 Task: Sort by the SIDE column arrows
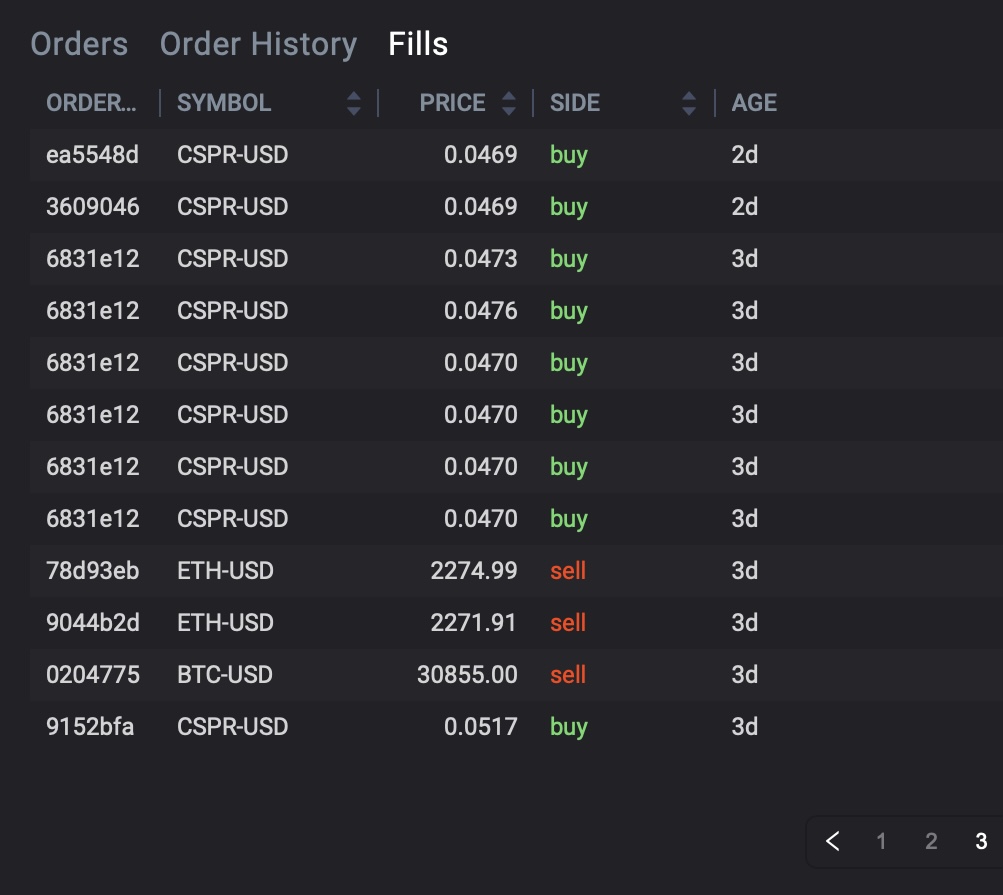(x=688, y=103)
